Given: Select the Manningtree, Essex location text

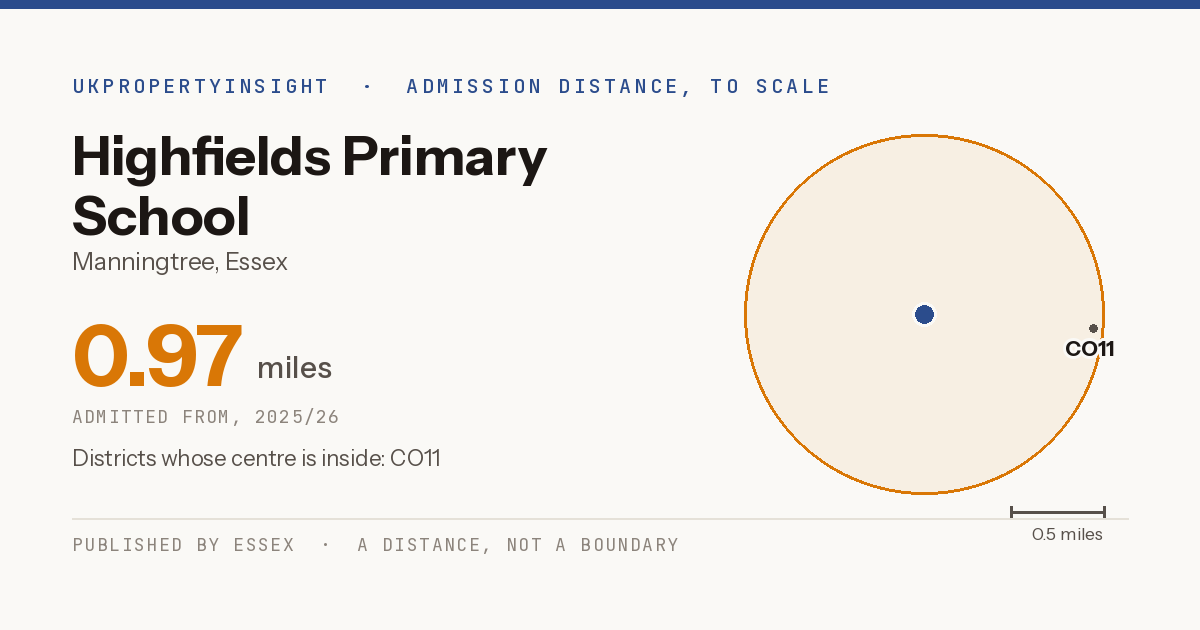Looking at the screenshot, I should coord(180,262).
